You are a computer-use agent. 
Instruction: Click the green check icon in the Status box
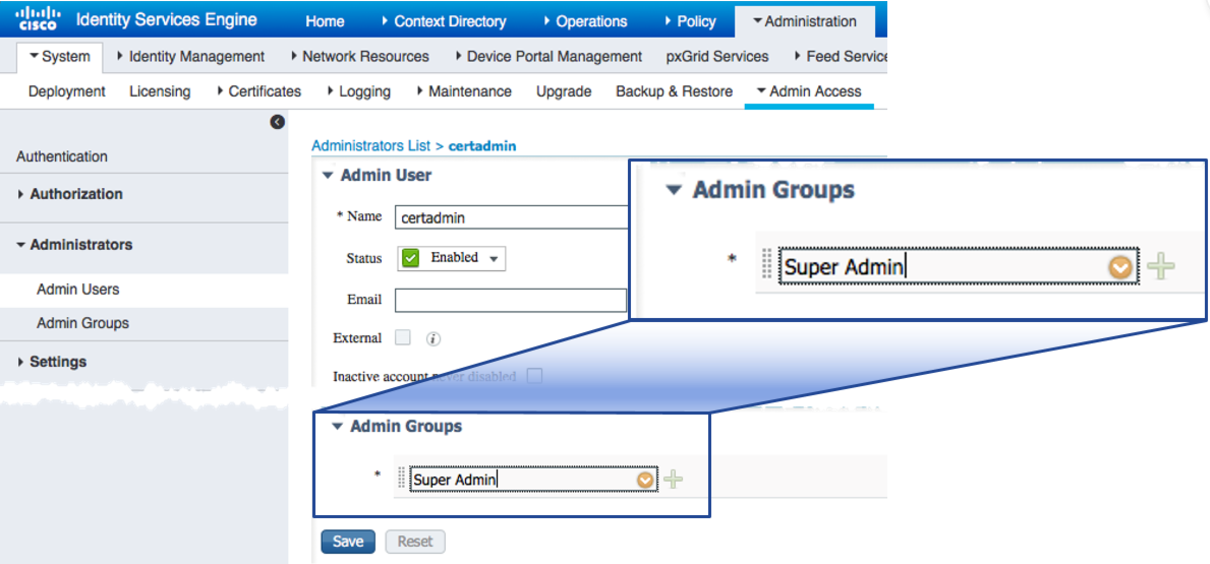410,258
